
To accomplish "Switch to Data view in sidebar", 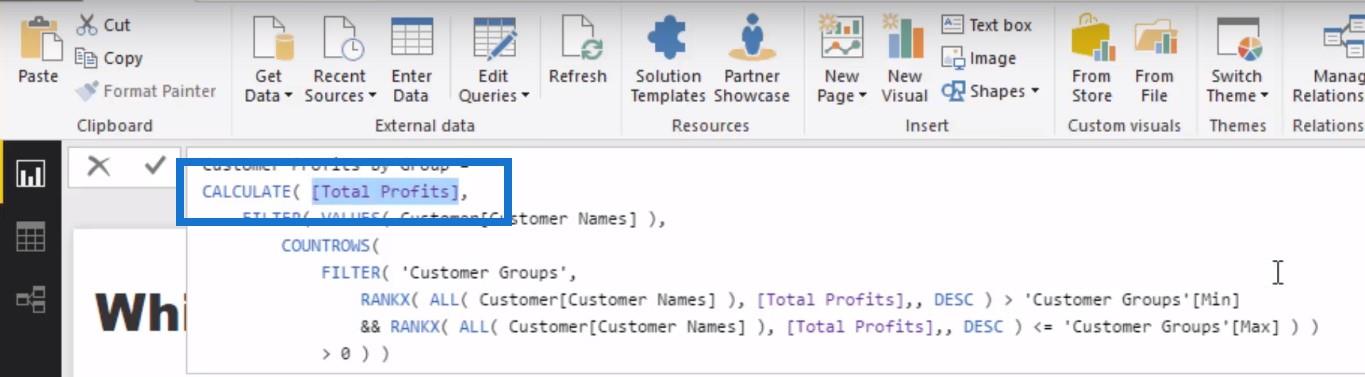I will click(x=31, y=237).
